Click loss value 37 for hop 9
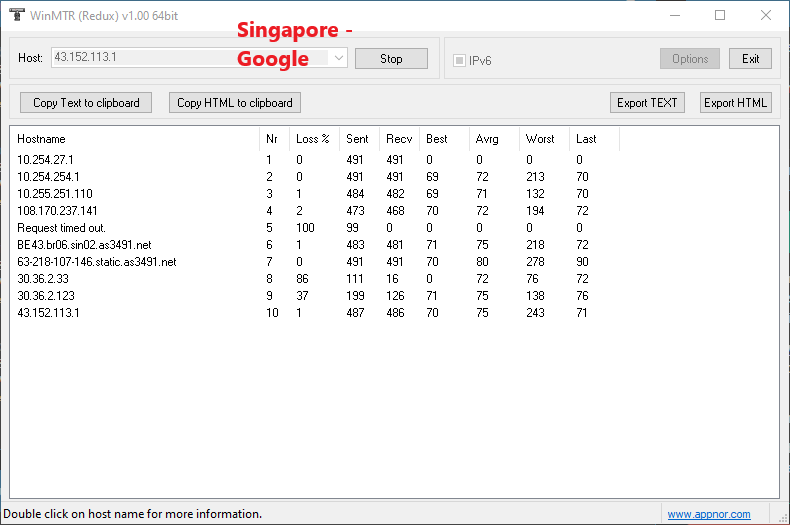 tap(302, 296)
